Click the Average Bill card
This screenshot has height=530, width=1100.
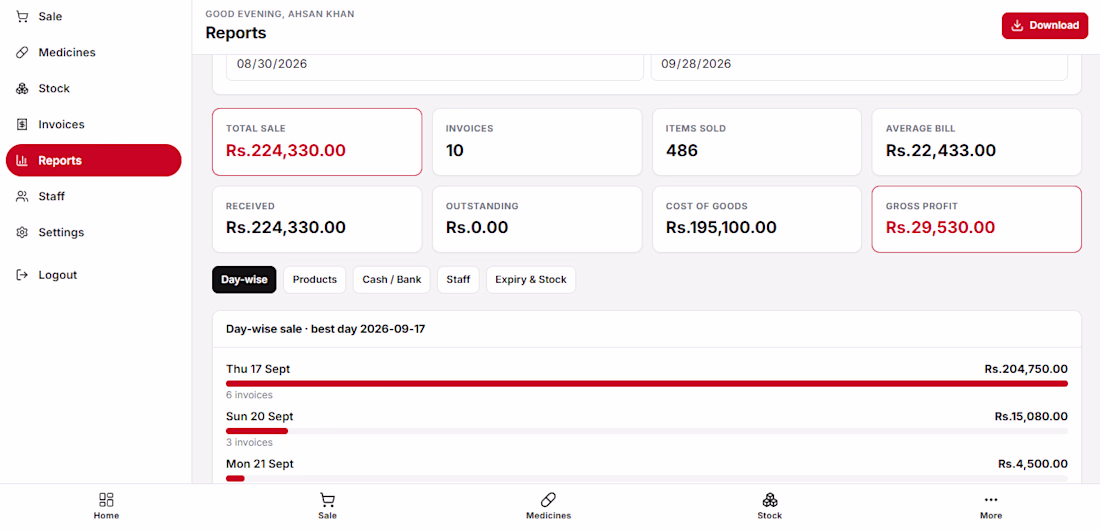(x=977, y=142)
